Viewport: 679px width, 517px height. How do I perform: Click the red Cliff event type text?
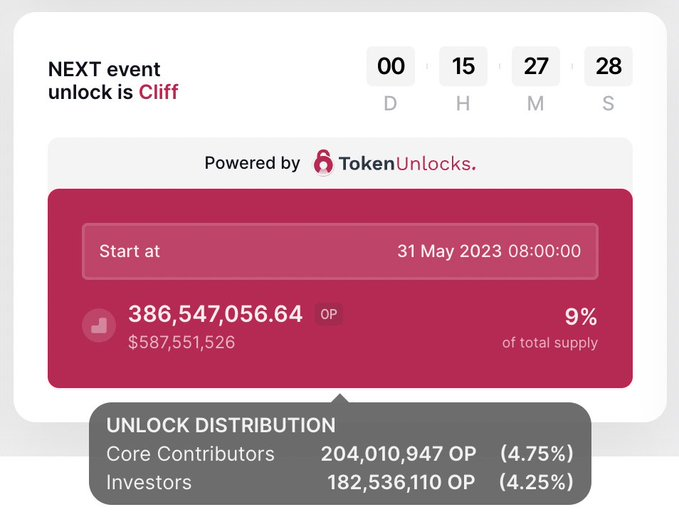pos(158,92)
